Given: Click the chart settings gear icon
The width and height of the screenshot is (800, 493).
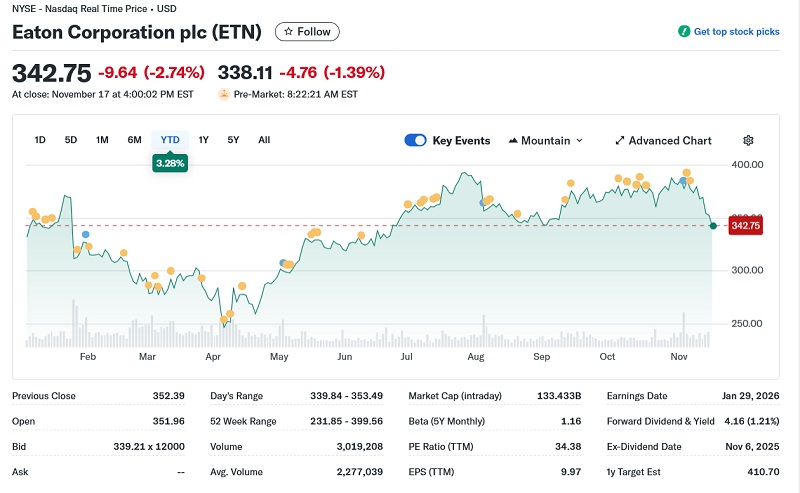Looking at the screenshot, I should [x=748, y=140].
